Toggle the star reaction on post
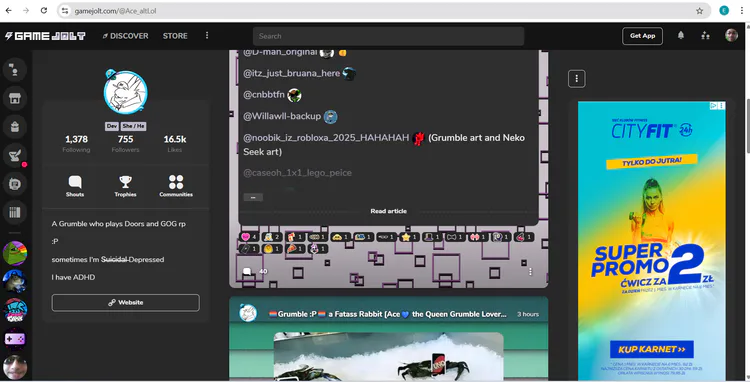 tap(409, 237)
